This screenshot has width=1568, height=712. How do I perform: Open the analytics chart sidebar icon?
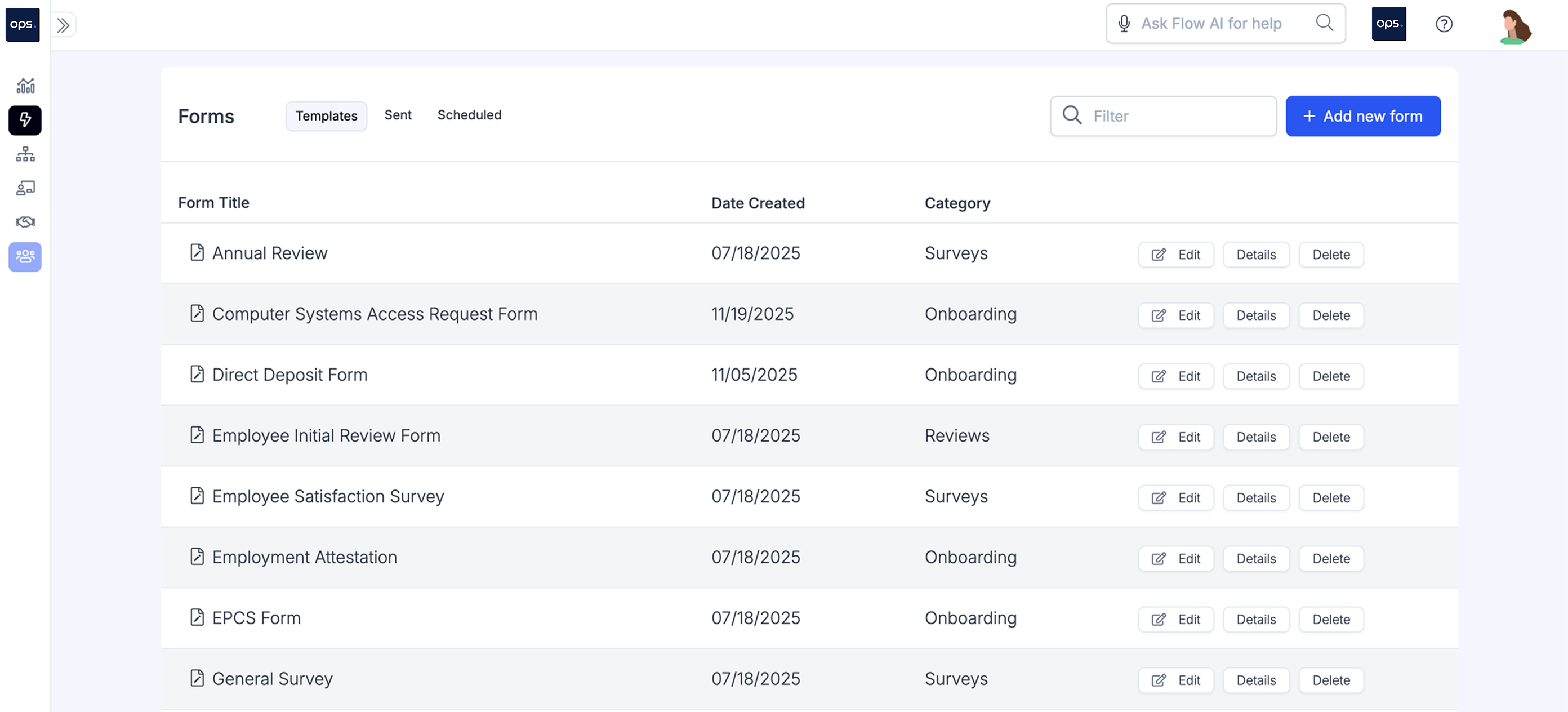(25, 85)
